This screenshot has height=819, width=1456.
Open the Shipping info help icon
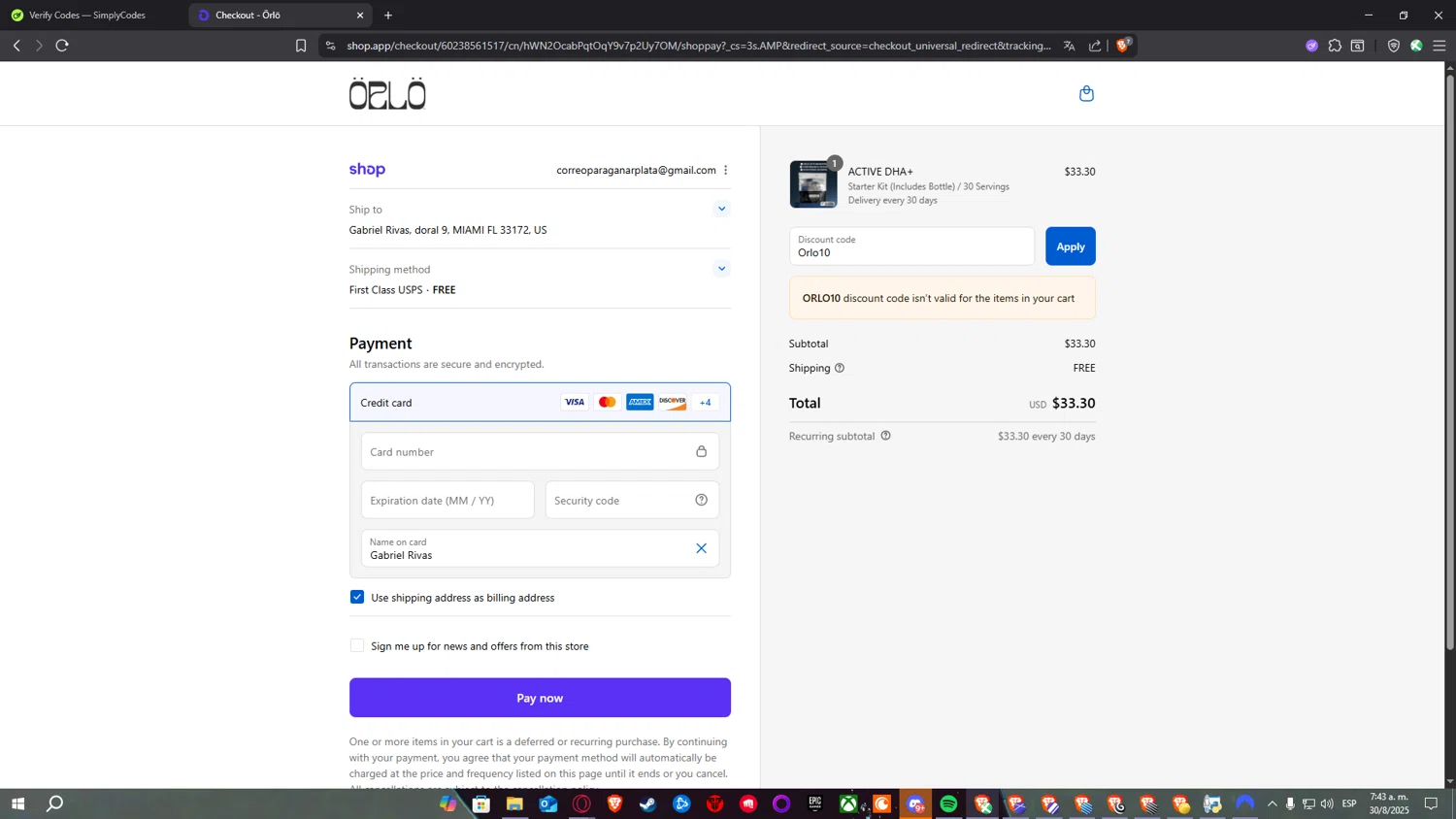tap(840, 368)
